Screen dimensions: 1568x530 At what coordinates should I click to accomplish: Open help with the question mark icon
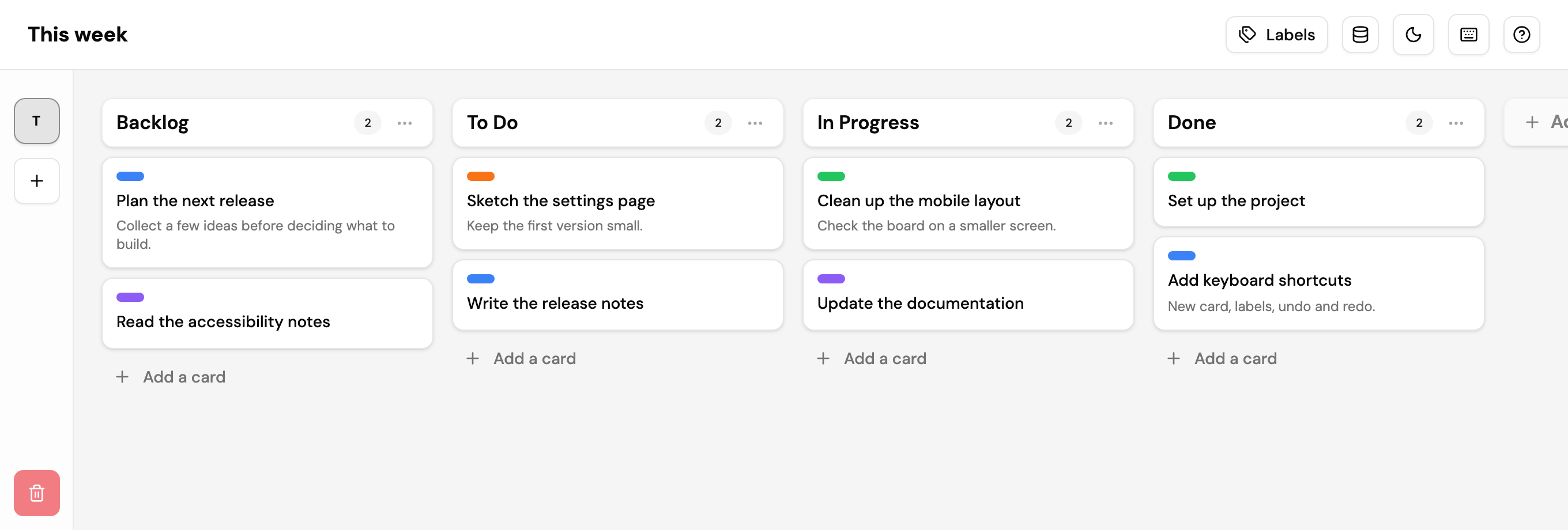(1521, 35)
